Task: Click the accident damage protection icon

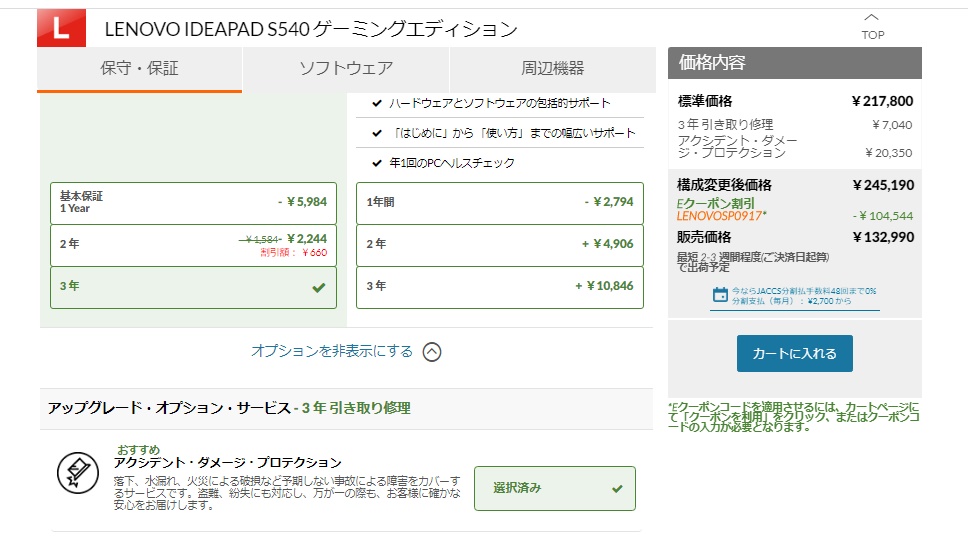Action: [x=78, y=473]
